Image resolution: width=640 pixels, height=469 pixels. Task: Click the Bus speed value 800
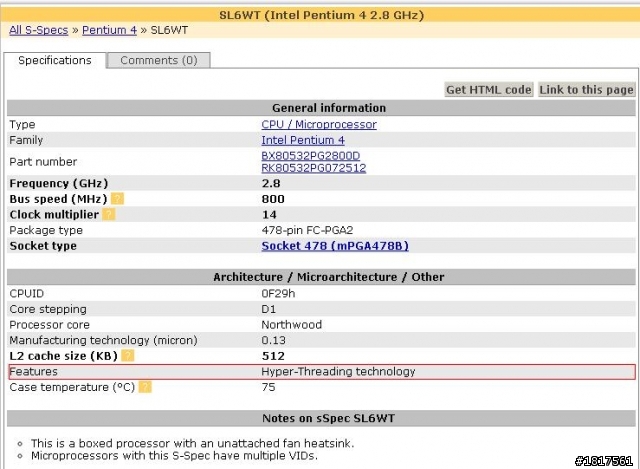[273, 199]
